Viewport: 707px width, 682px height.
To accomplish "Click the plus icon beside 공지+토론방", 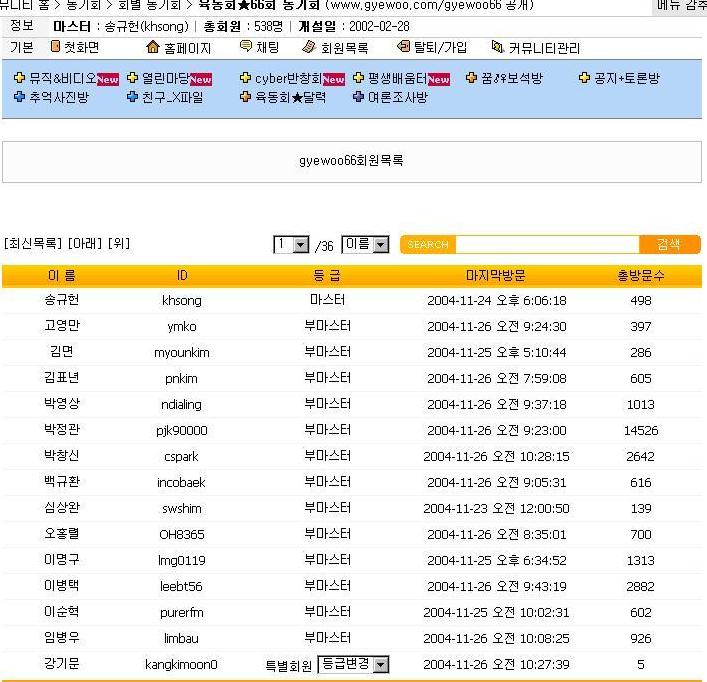I will pyautogui.click(x=585, y=78).
